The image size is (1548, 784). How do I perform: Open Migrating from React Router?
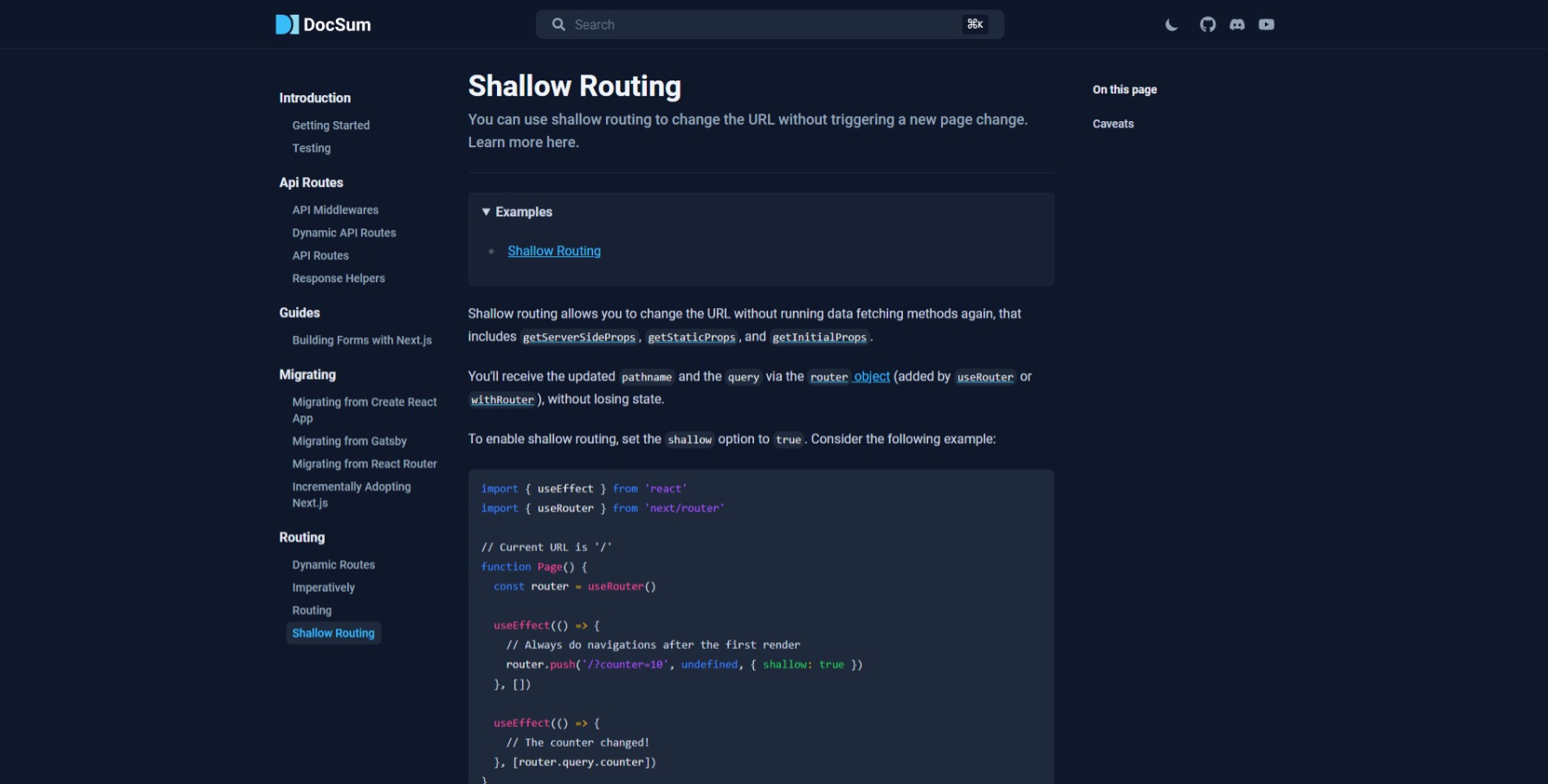coord(364,464)
